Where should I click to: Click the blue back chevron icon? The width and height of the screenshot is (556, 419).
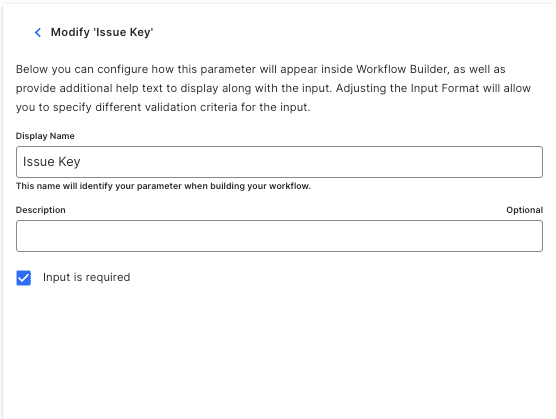click(38, 33)
